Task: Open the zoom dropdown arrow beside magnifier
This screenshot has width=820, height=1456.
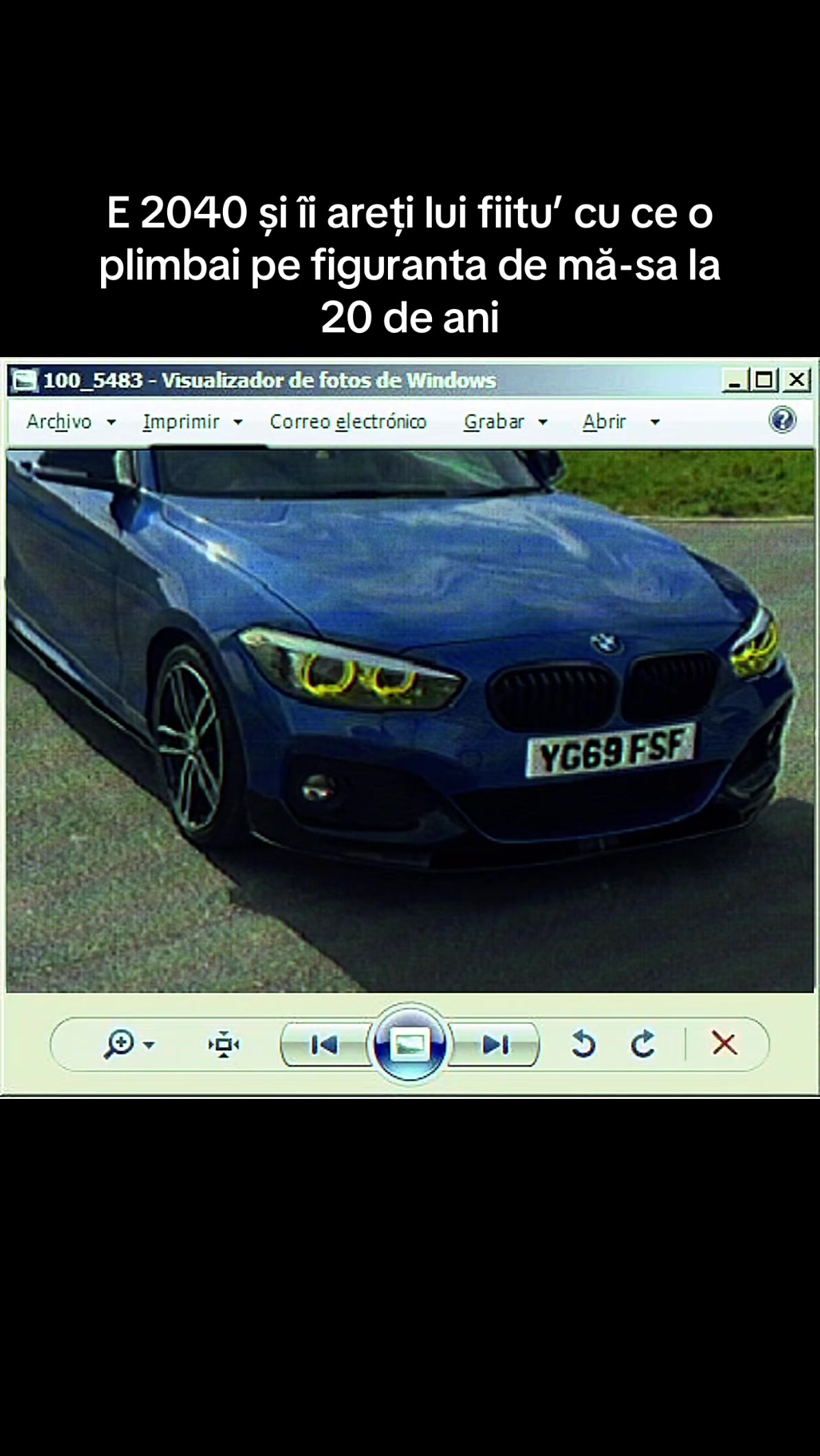Action: (149, 1045)
